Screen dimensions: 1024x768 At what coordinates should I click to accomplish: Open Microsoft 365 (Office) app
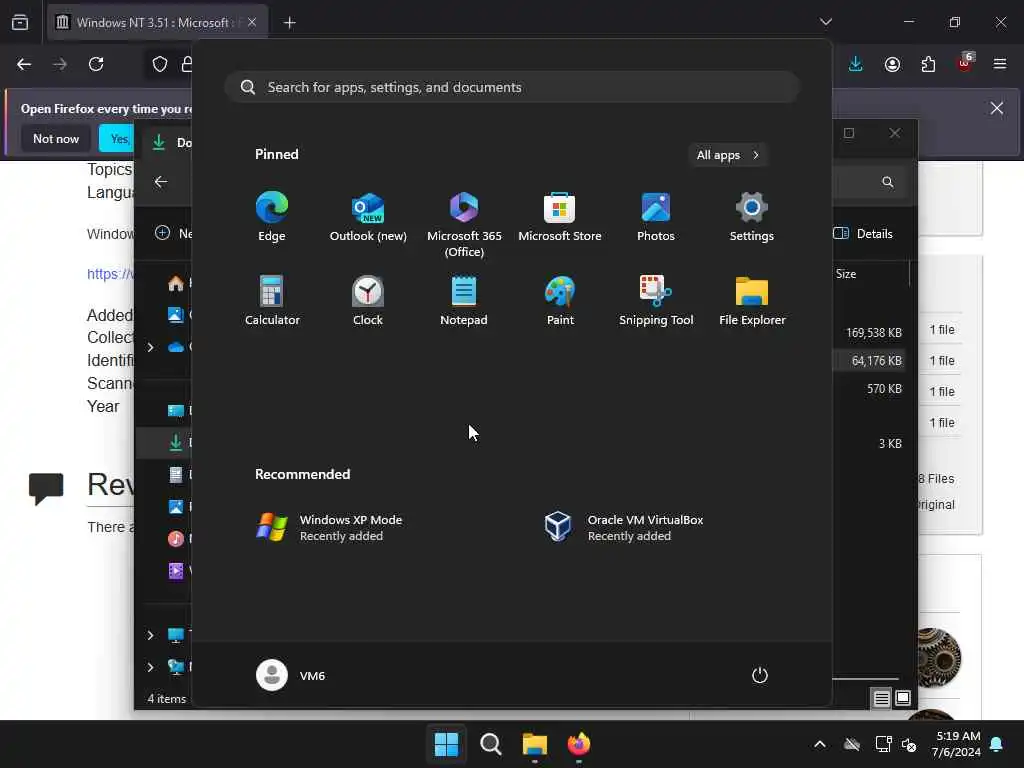pyautogui.click(x=464, y=225)
